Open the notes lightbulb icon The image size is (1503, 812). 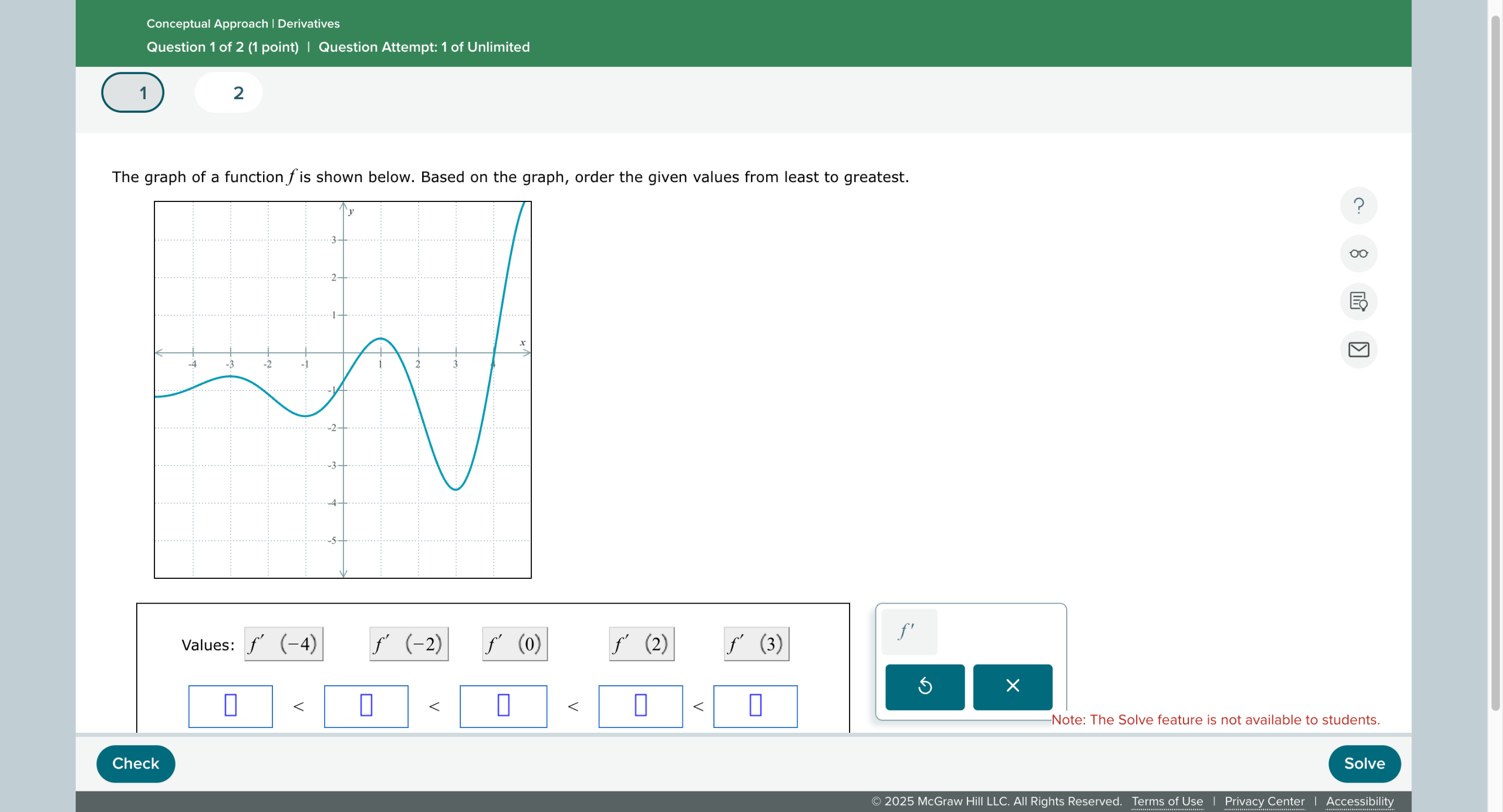[x=1358, y=302]
